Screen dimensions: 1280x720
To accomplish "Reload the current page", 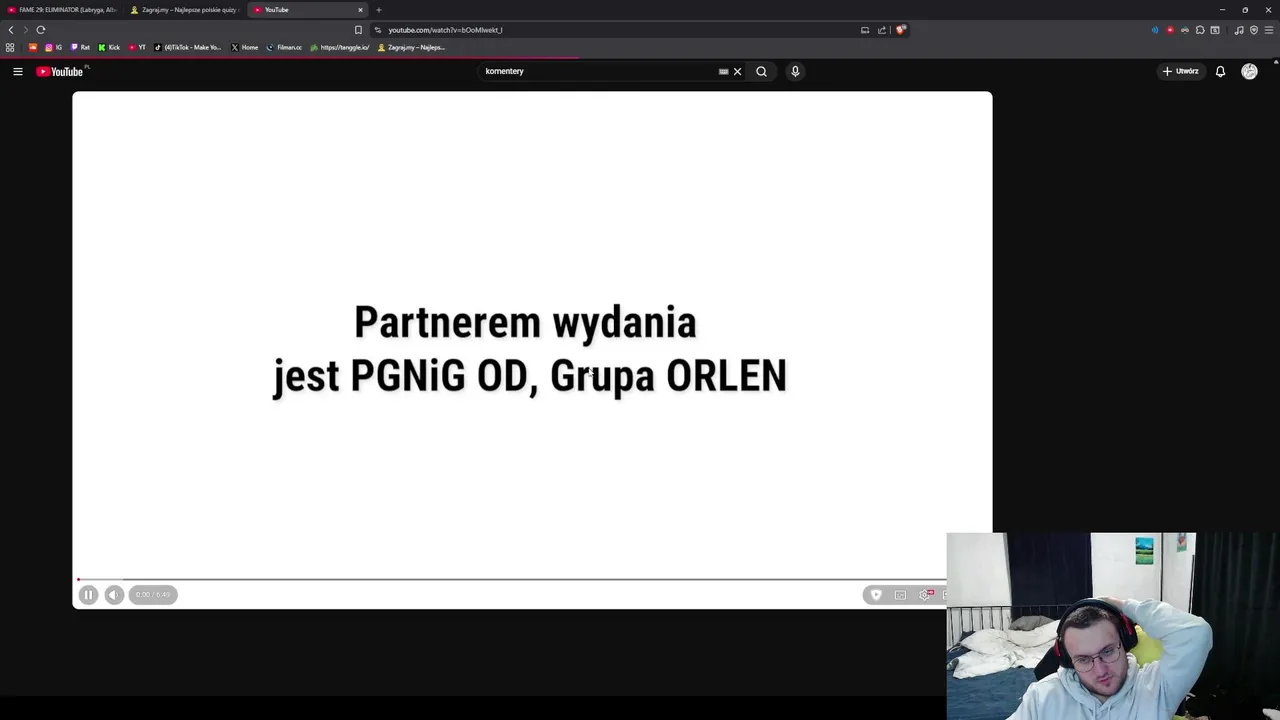I will click(41, 30).
